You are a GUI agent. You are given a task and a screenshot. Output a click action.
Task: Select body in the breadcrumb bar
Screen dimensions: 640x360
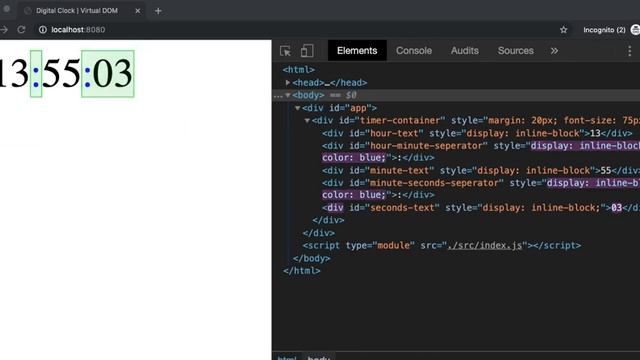coord(319,358)
